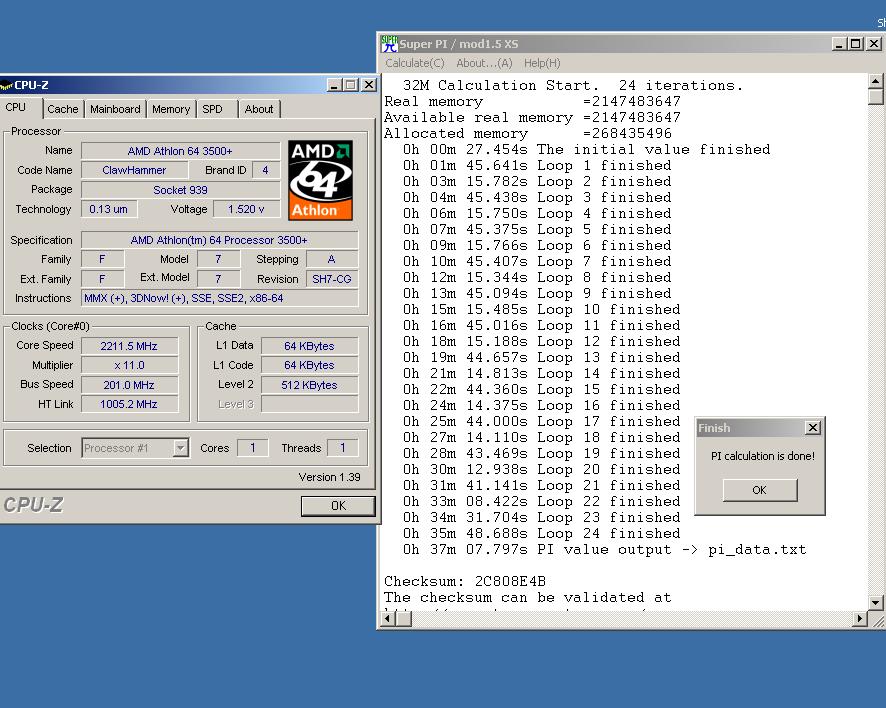Click the Package value Socket 939
The height and width of the screenshot is (708, 886).
click(180, 190)
